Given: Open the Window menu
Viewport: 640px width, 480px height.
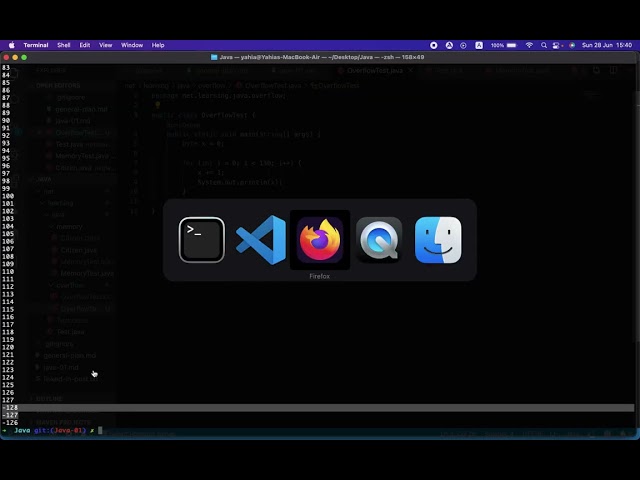Looking at the screenshot, I should point(132,45).
